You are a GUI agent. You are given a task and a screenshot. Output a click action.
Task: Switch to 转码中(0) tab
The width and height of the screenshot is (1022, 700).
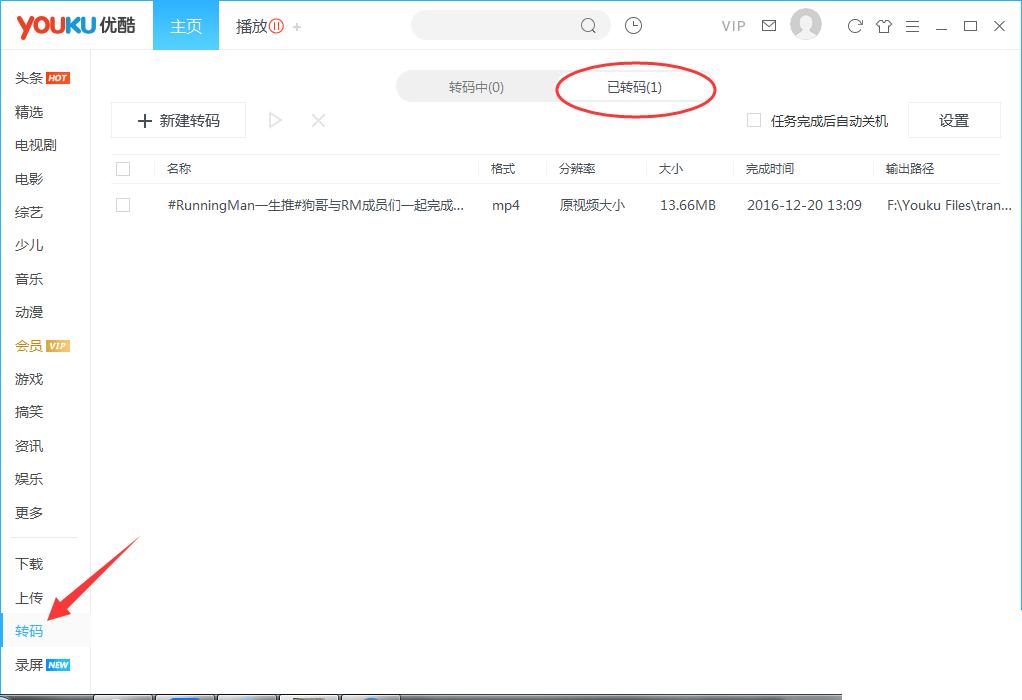(476, 87)
